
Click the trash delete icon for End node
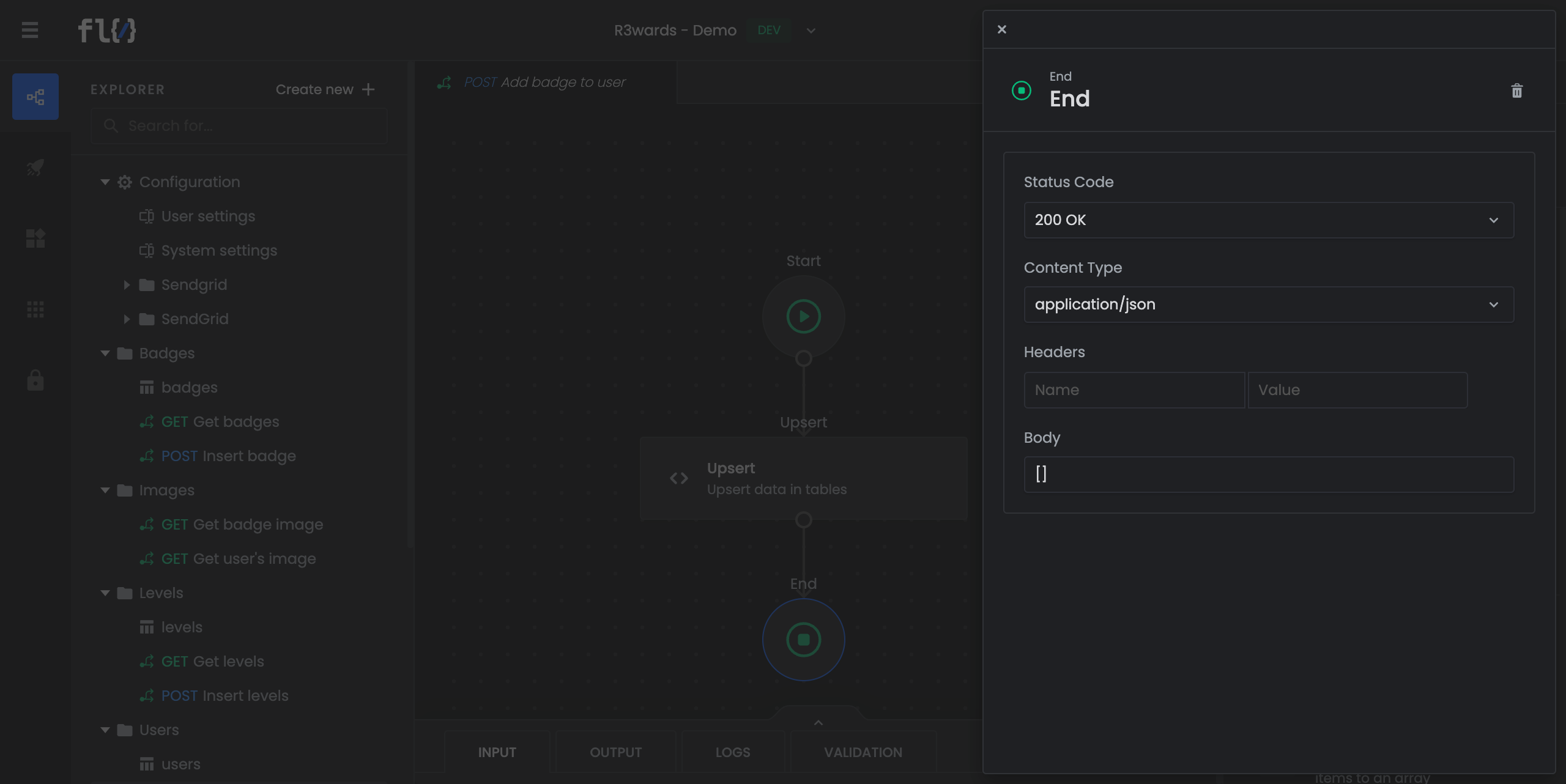(1516, 91)
